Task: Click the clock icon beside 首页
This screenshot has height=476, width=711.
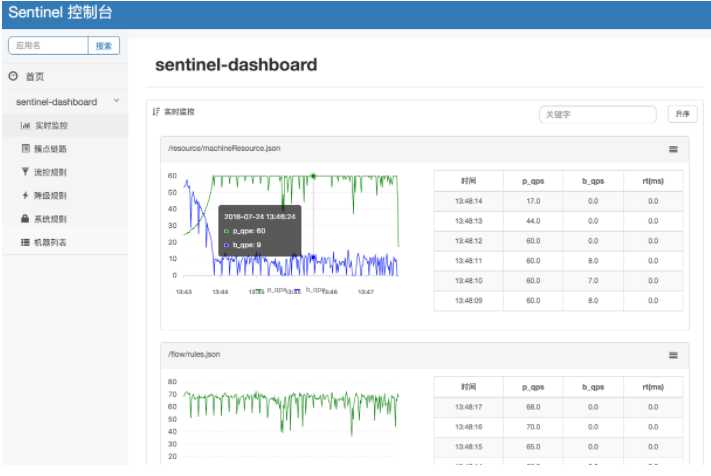Action: (x=13, y=76)
